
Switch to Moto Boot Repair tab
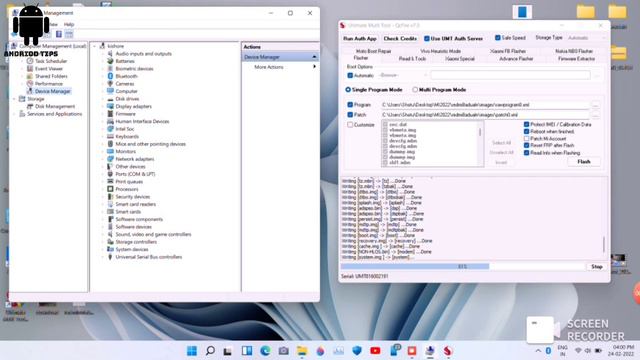[x=373, y=51]
